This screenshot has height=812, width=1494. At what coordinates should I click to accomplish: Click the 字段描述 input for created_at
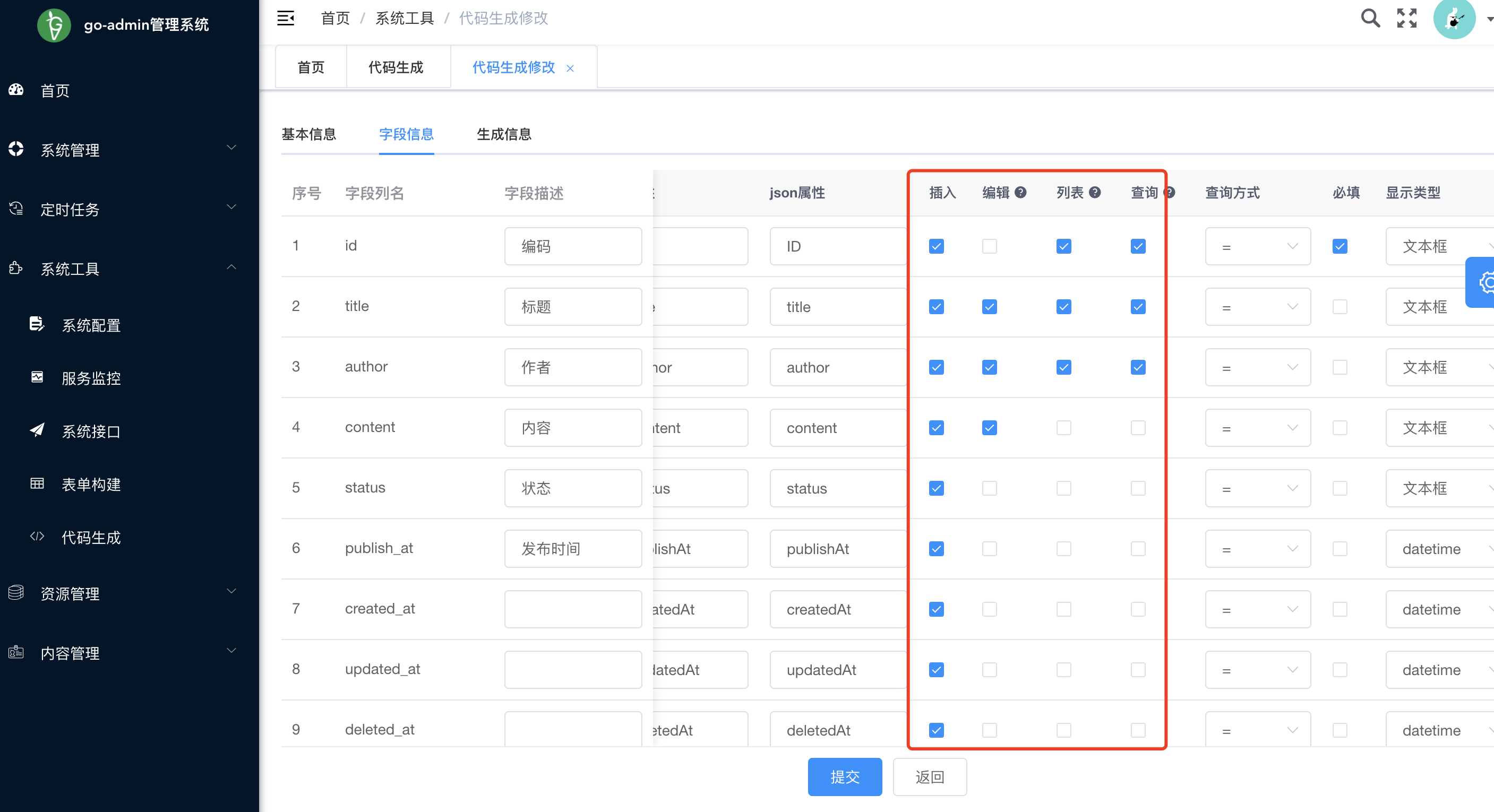coord(572,609)
